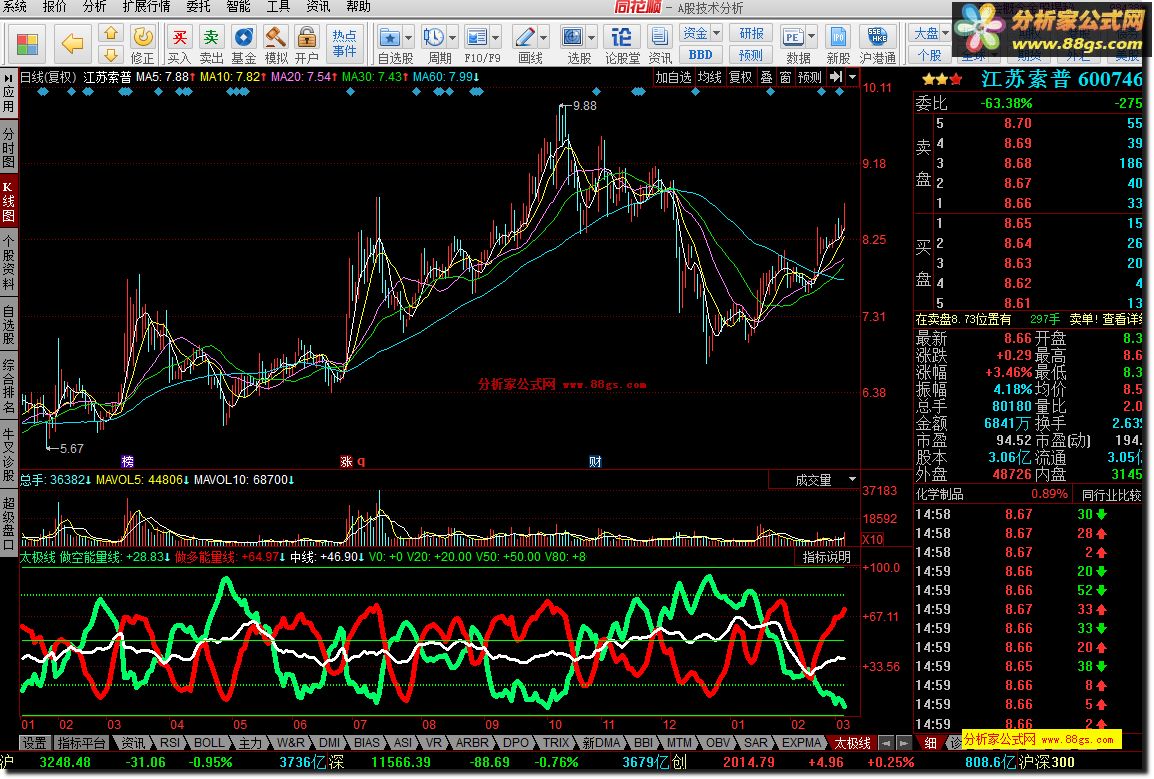1154x779 pixels.
Task: Open the 工具 menu
Action: point(277,7)
